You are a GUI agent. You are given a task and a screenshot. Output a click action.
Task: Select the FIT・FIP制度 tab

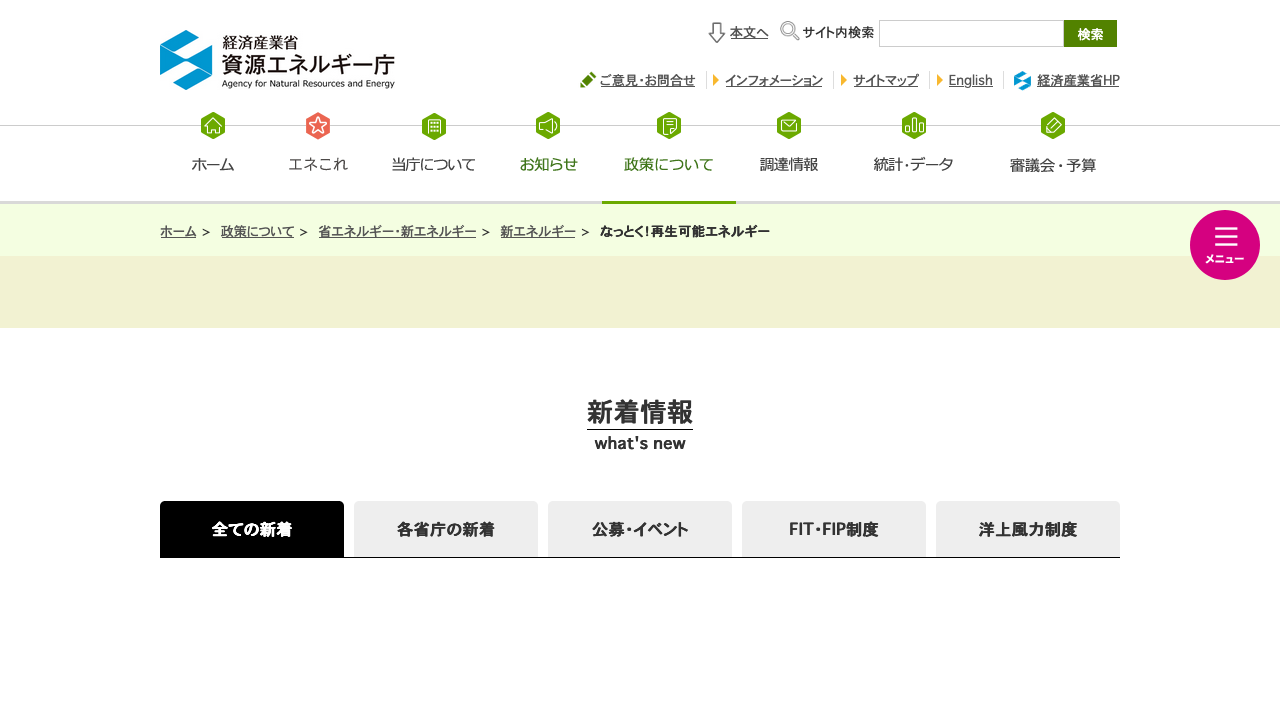click(833, 529)
